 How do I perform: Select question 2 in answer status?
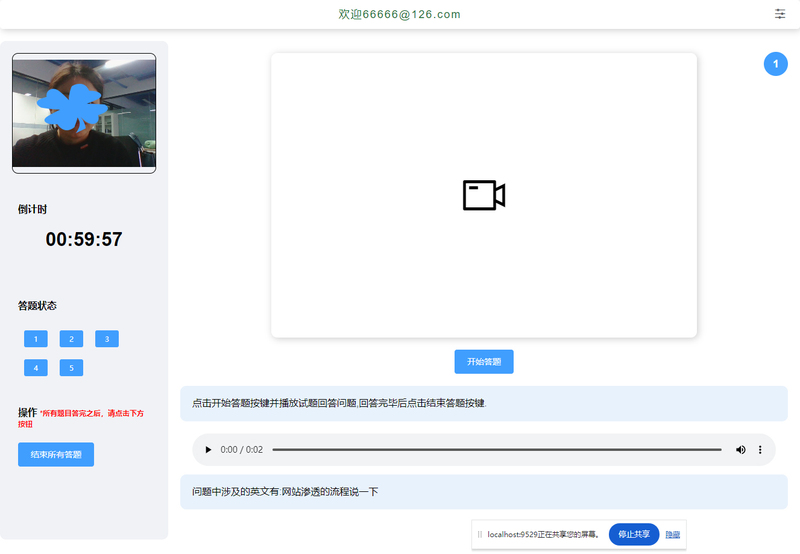click(71, 339)
